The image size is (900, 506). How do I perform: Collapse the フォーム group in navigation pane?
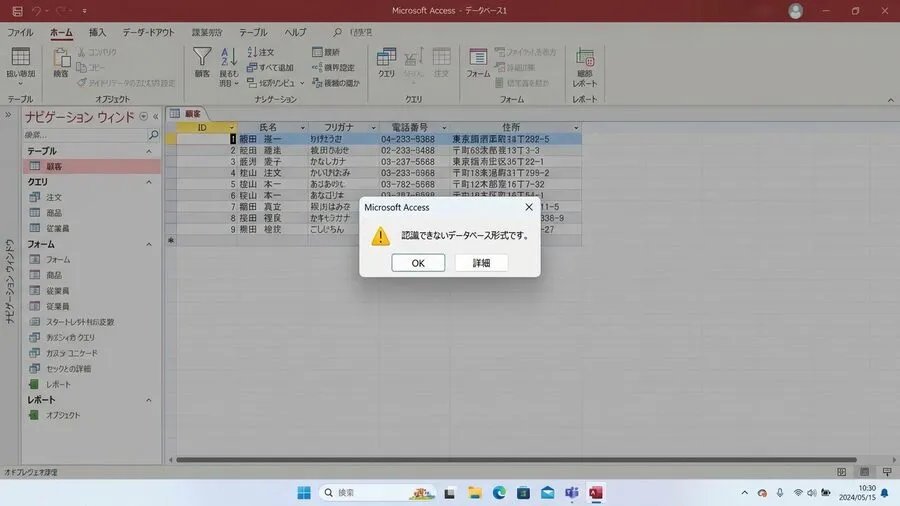pos(149,244)
